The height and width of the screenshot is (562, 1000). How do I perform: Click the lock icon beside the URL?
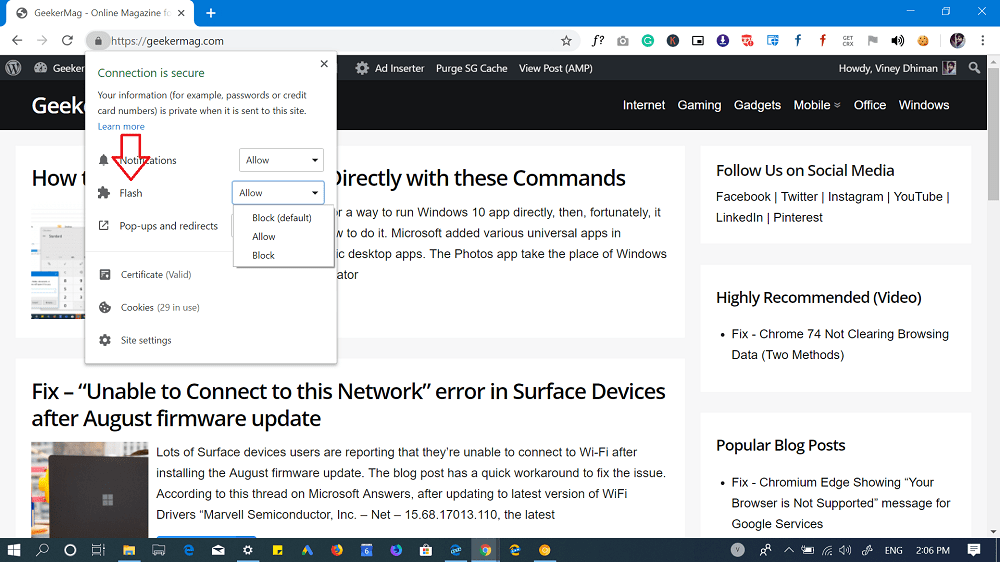98,41
